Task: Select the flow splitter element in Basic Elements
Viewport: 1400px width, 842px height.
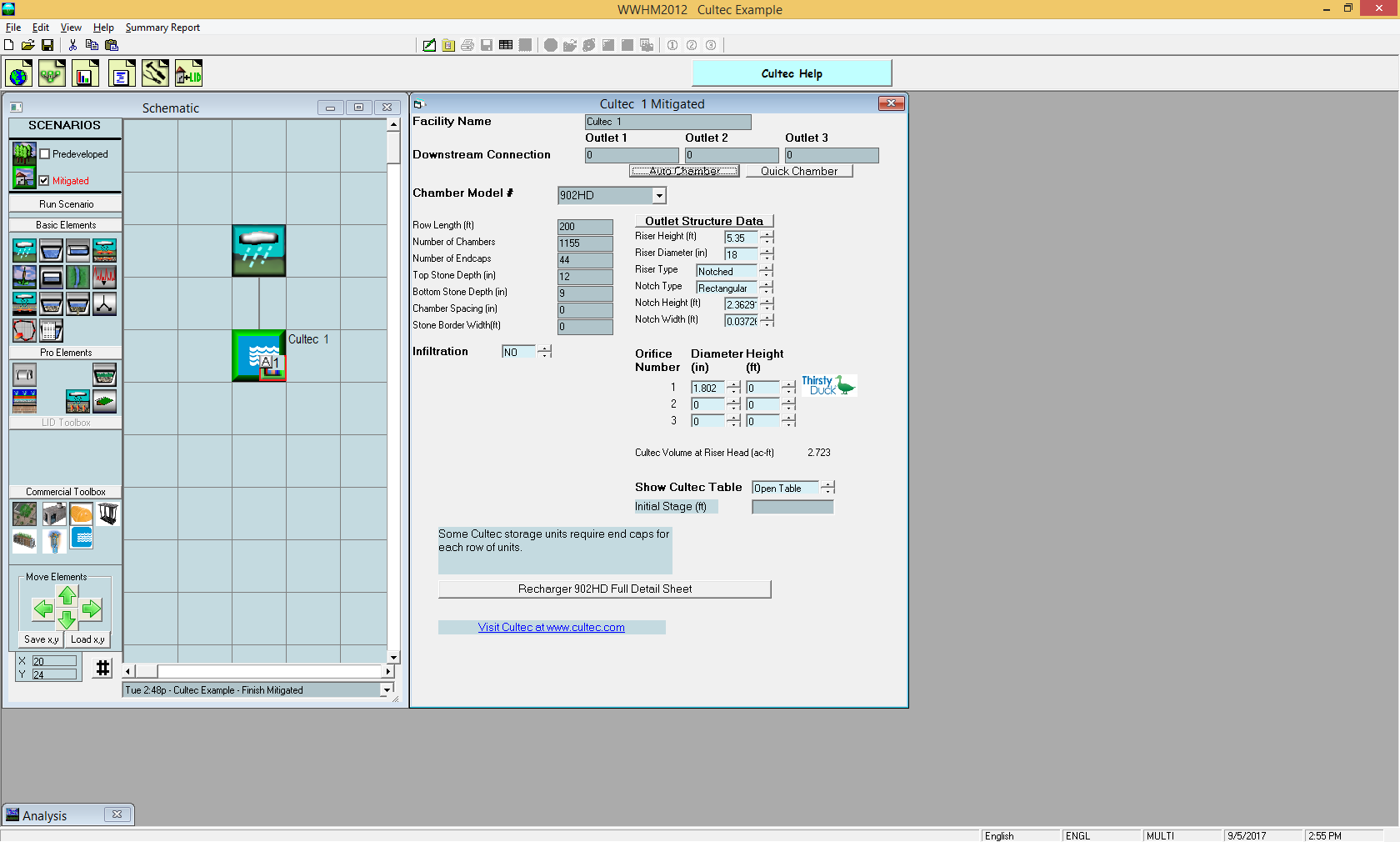Action: [x=104, y=304]
